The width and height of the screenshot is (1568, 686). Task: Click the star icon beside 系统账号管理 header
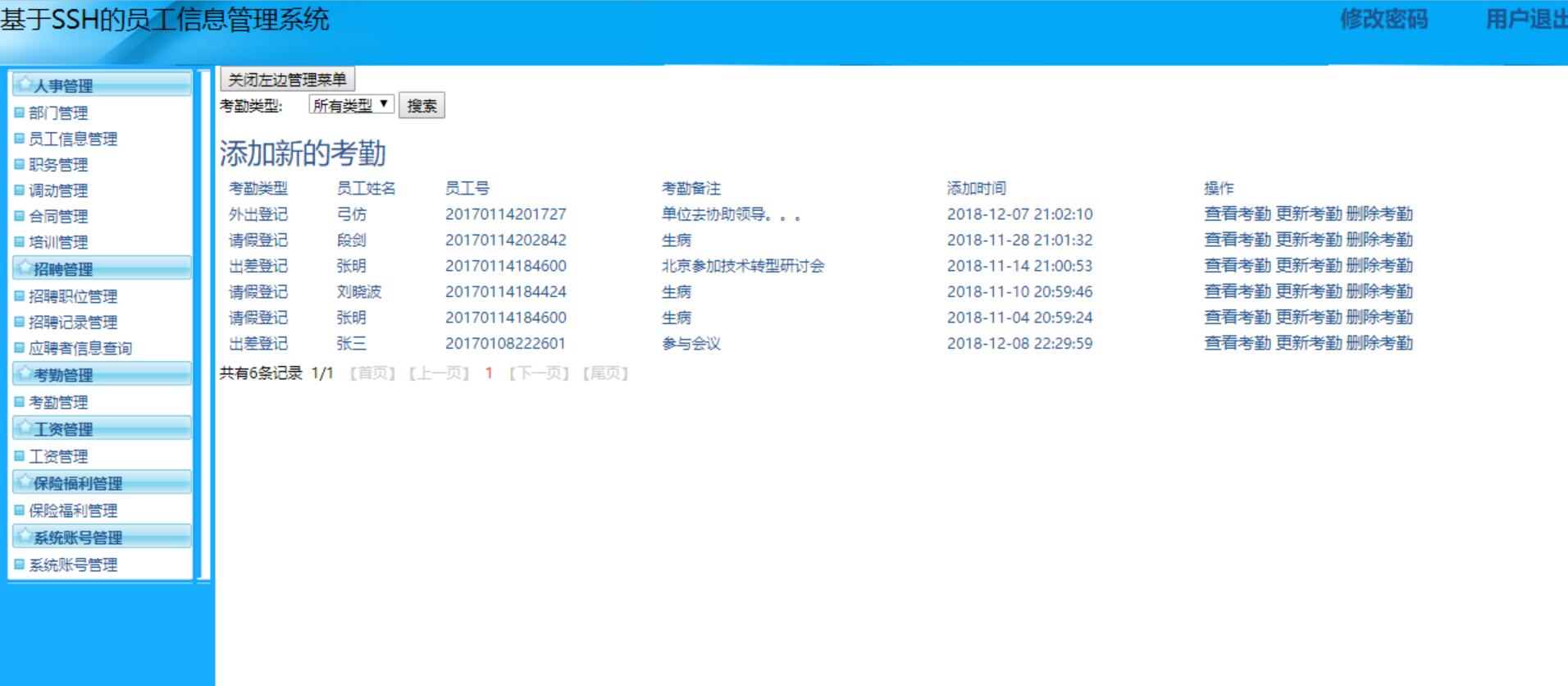point(25,536)
